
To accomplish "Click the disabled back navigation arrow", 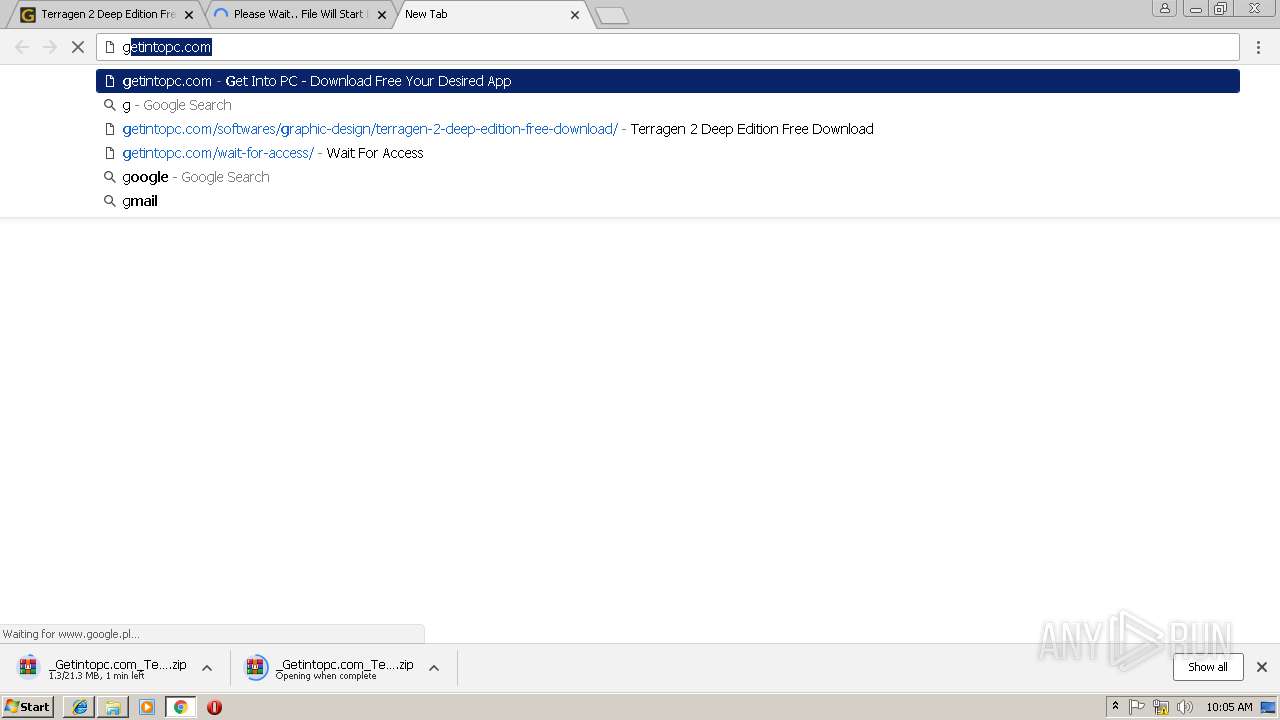I will (22, 47).
